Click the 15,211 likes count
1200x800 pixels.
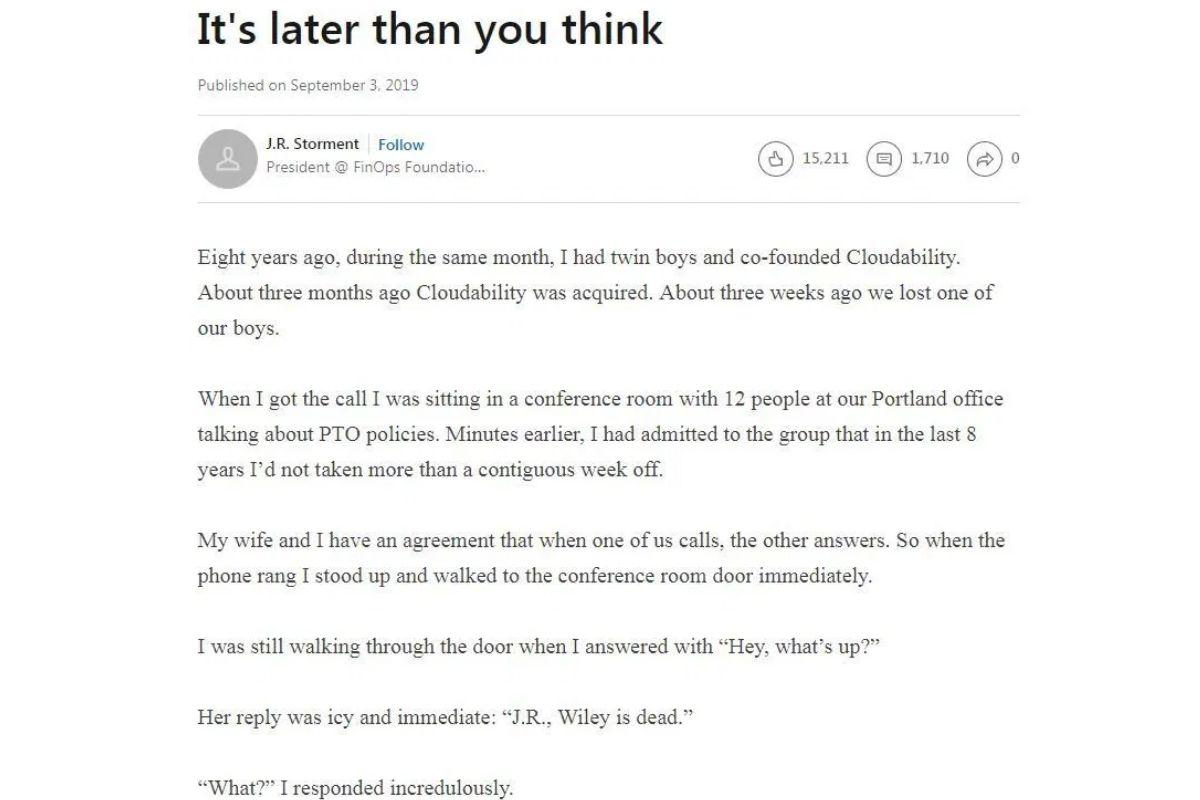[826, 159]
